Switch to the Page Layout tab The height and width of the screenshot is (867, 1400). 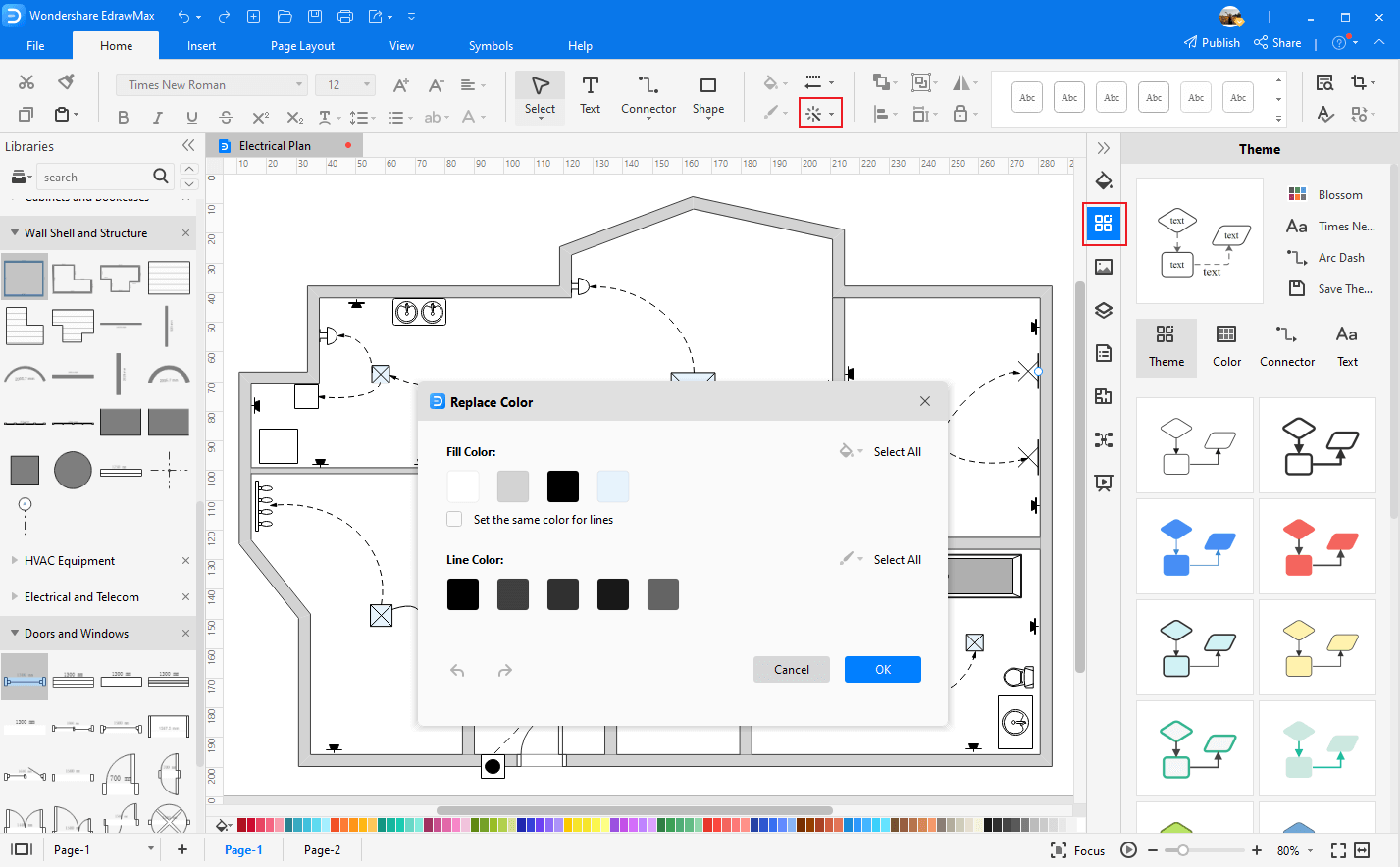point(302,45)
